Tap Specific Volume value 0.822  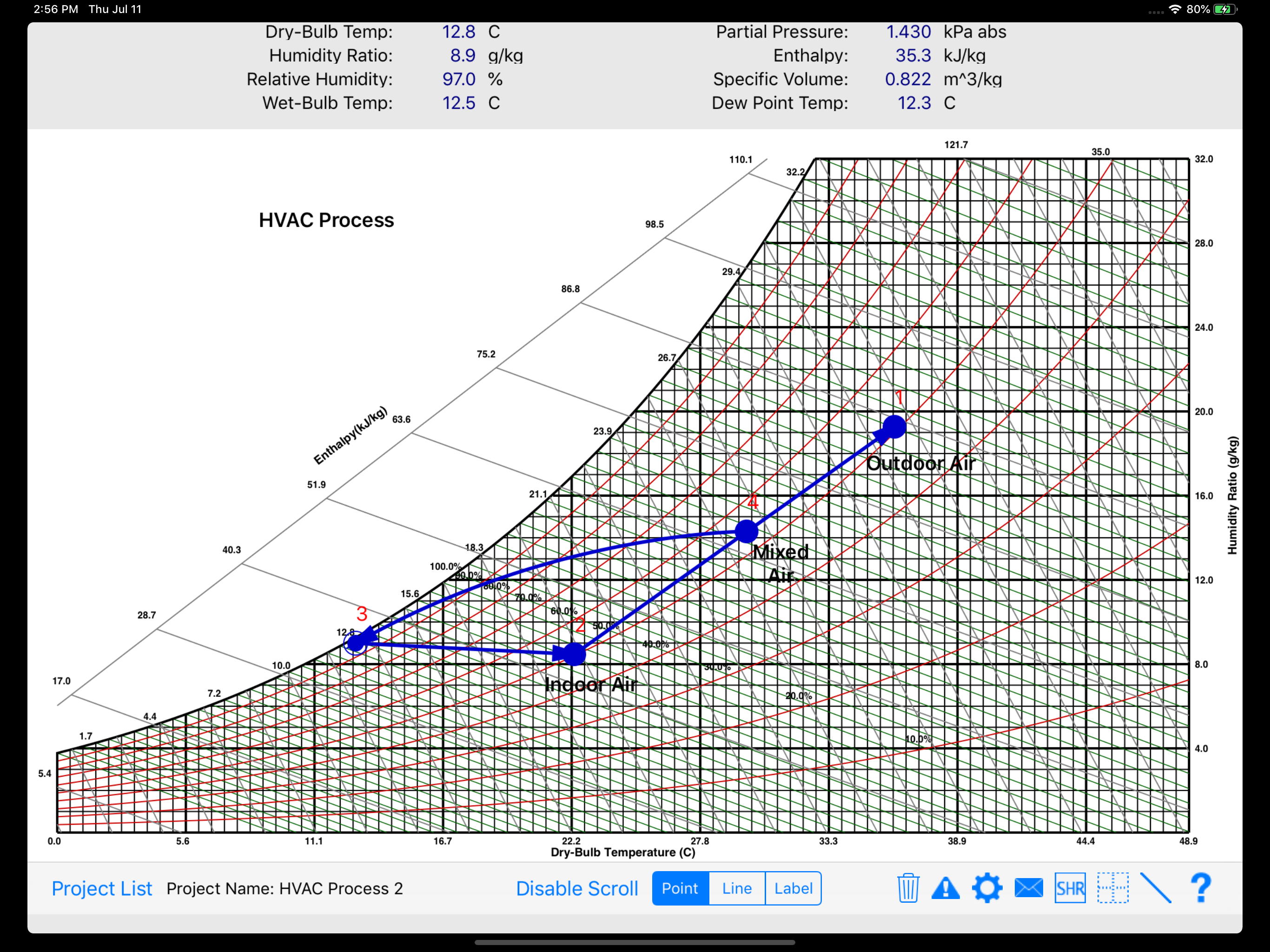tap(908, 79)
